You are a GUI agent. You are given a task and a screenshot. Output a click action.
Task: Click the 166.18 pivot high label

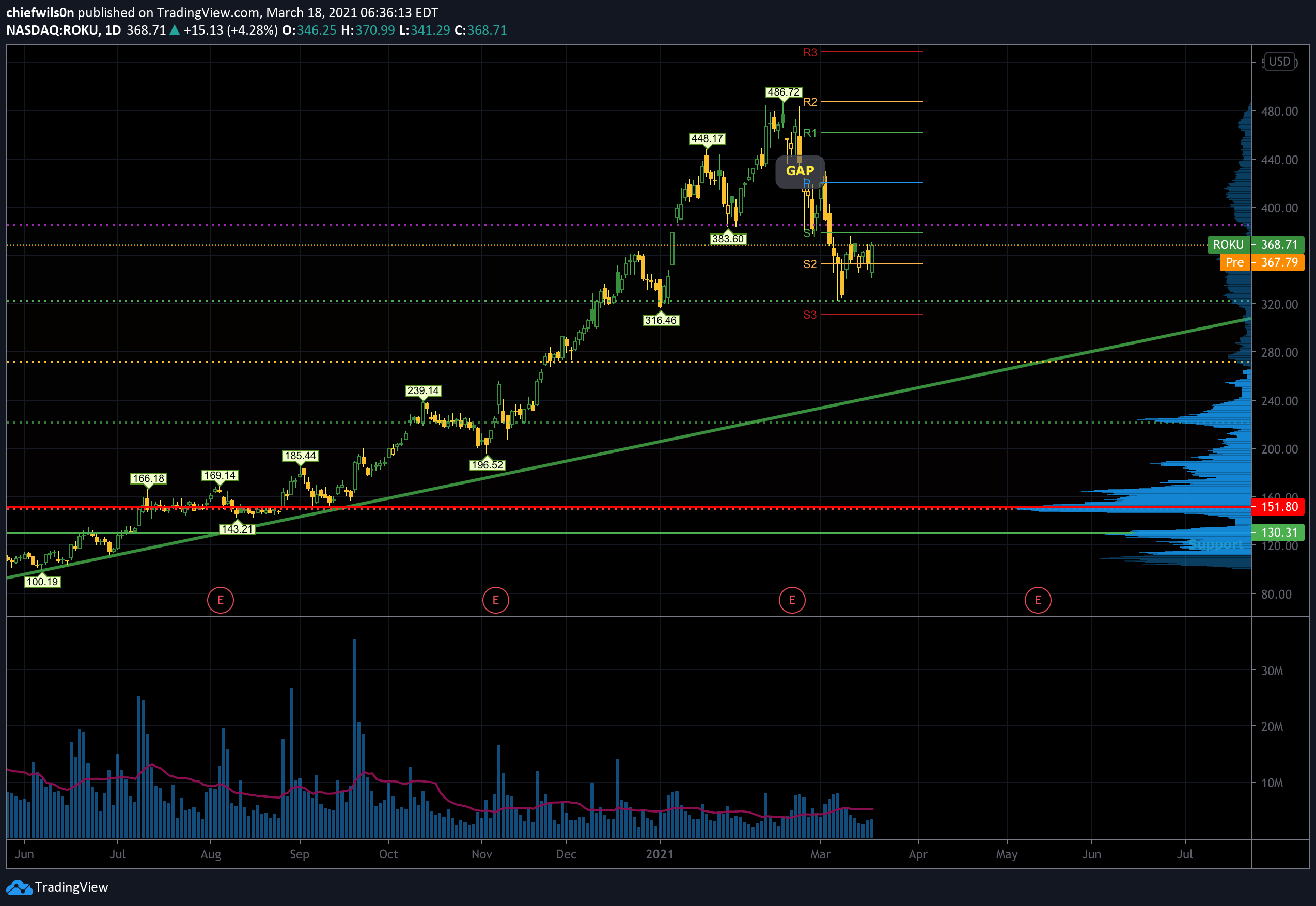tap(148, 478)
